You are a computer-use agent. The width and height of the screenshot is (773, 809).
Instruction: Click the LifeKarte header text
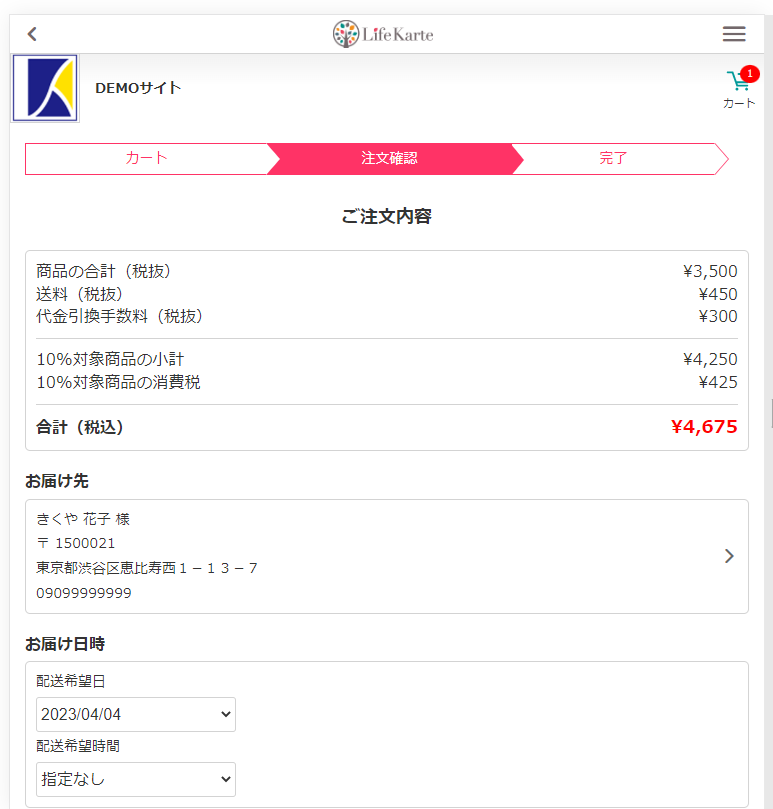point(397,35)
